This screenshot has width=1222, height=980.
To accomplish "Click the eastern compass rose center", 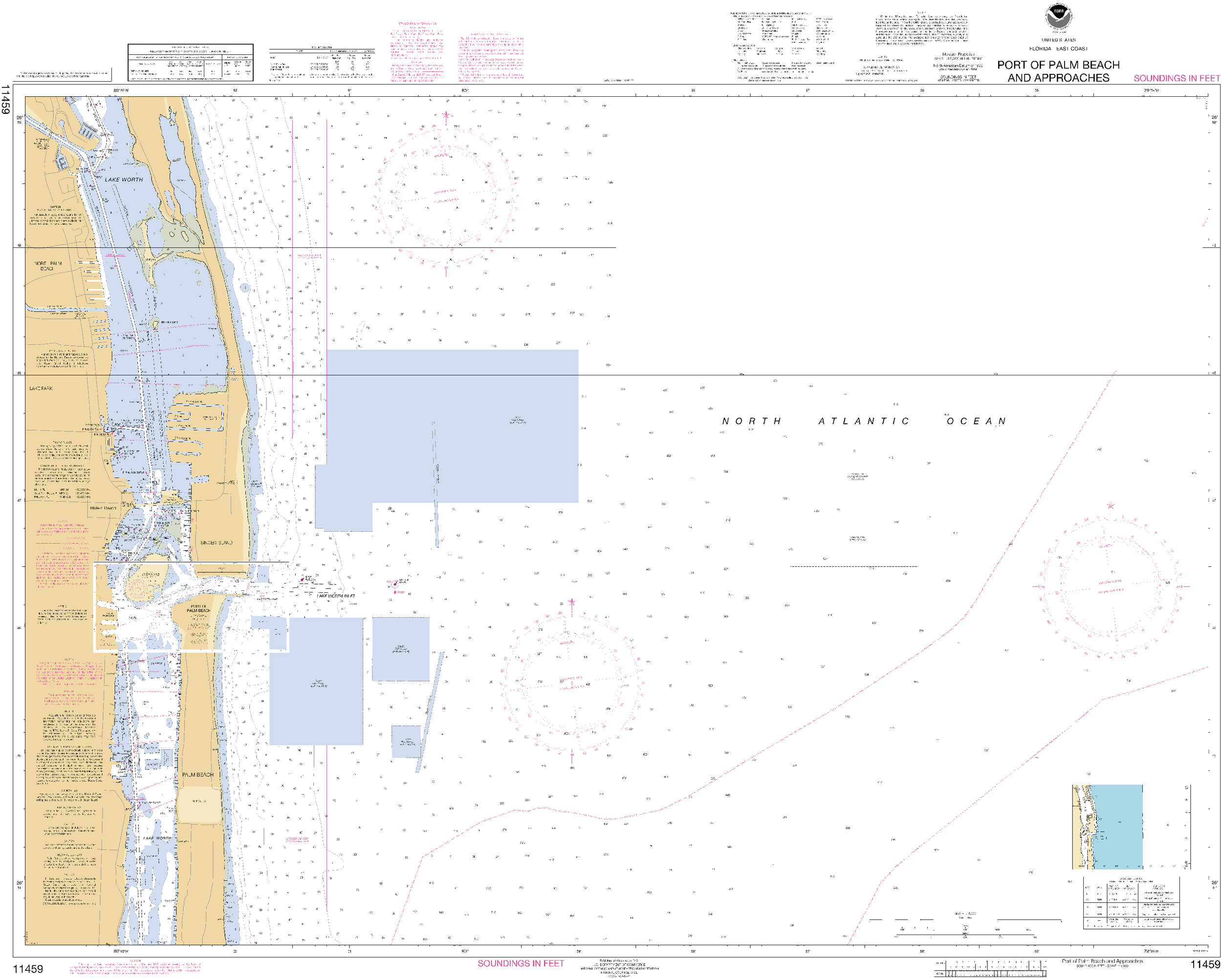I will tap(1111, 586).
